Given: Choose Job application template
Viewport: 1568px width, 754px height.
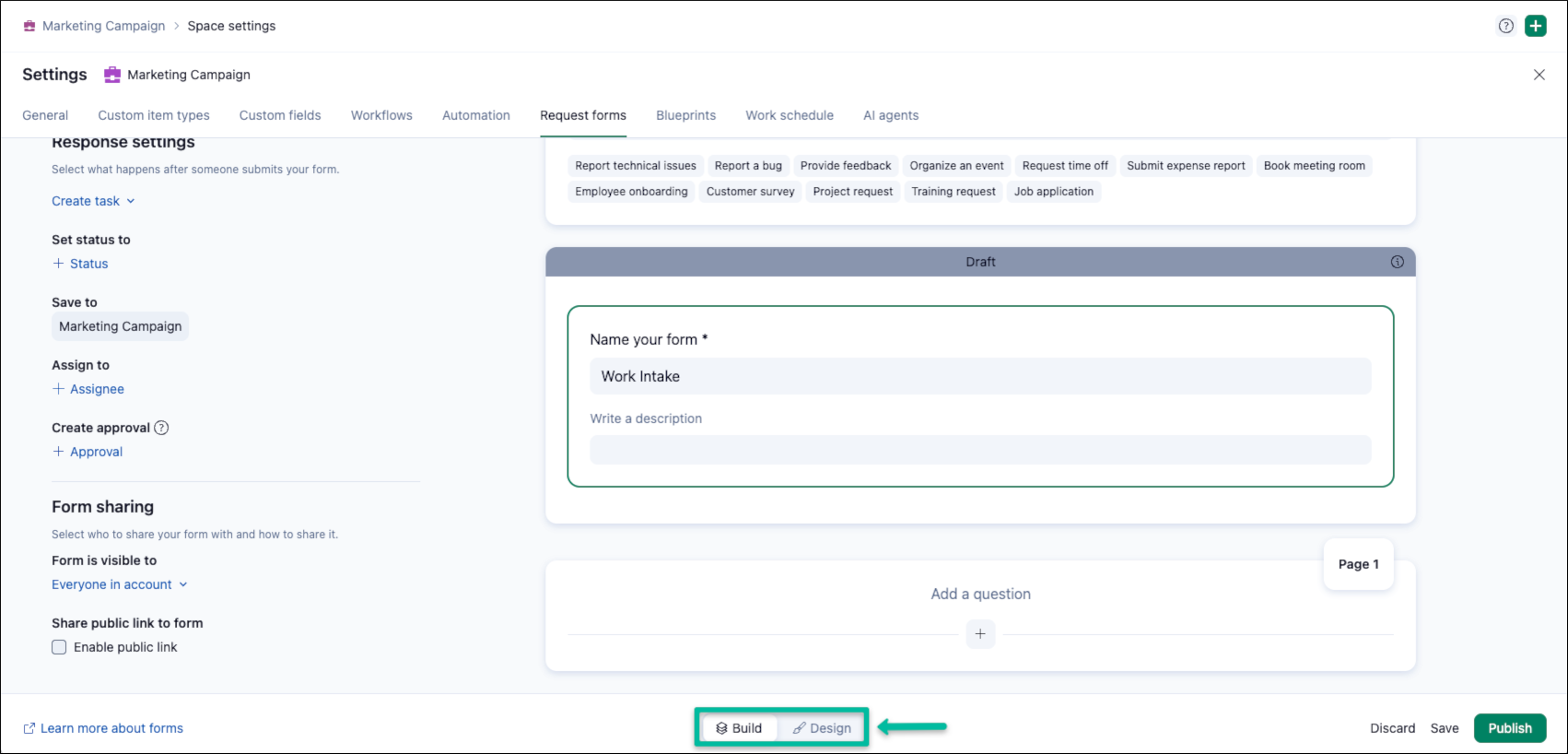Looking at the screenshot, I should pyautogui.click(x=1054, y=192).
